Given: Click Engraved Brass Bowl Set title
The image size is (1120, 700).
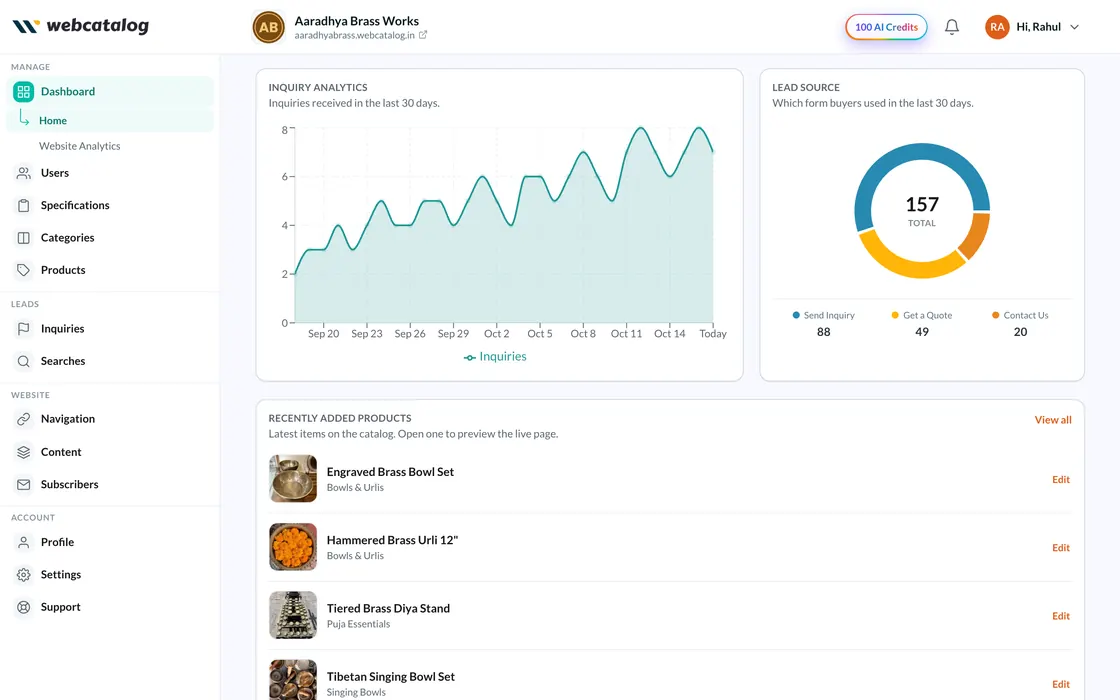Looking at the screenshot, I should (x=390, y=472).
